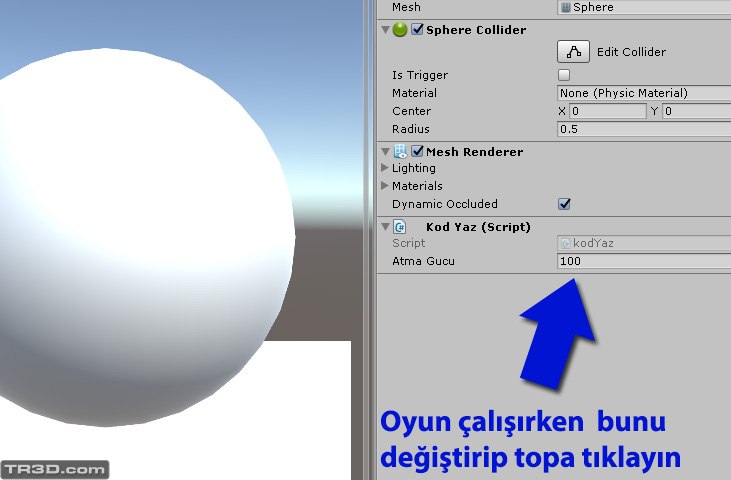Click the Radius label

(411, 129)
